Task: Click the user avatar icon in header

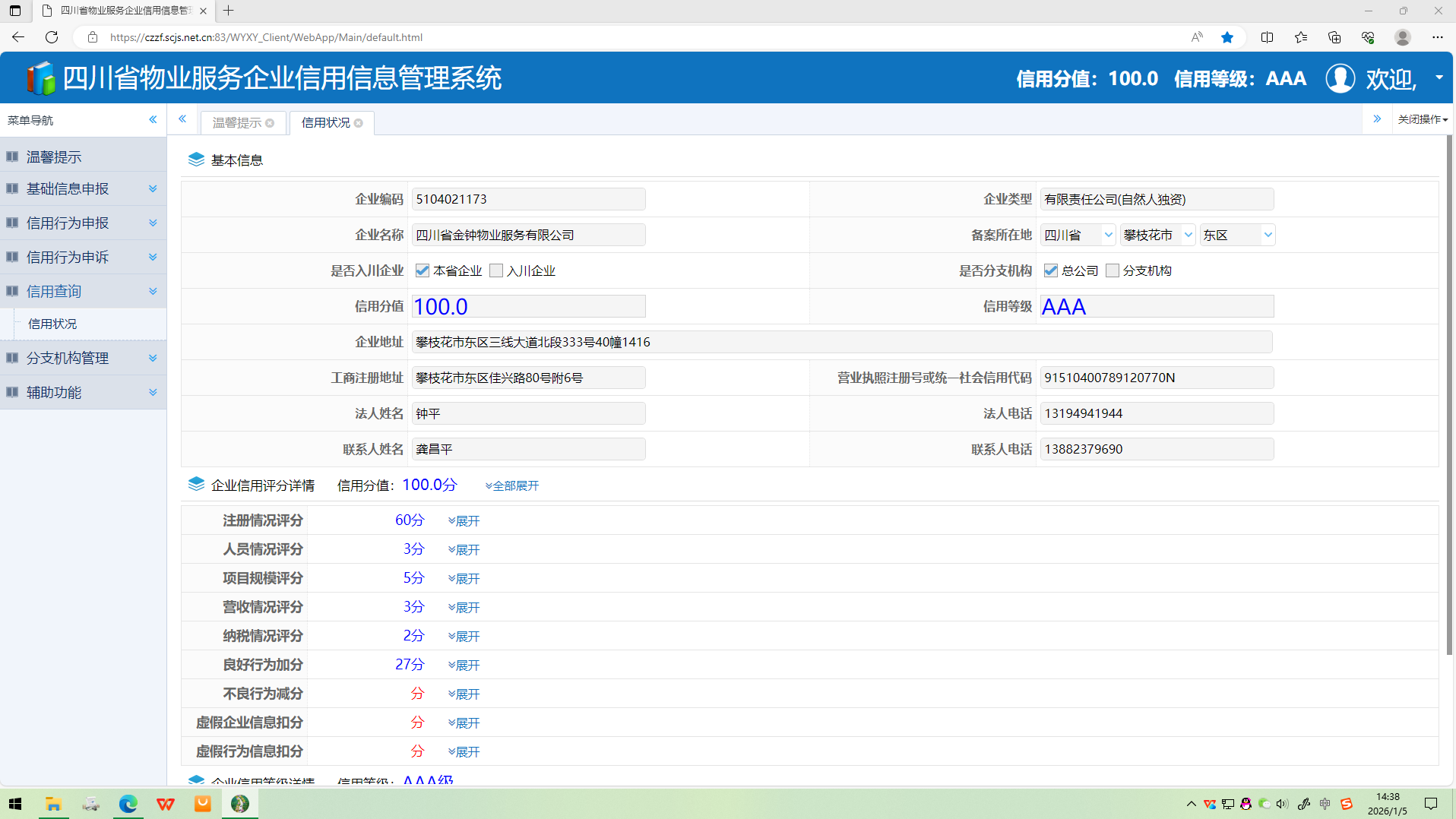Action: (1340, 78)
